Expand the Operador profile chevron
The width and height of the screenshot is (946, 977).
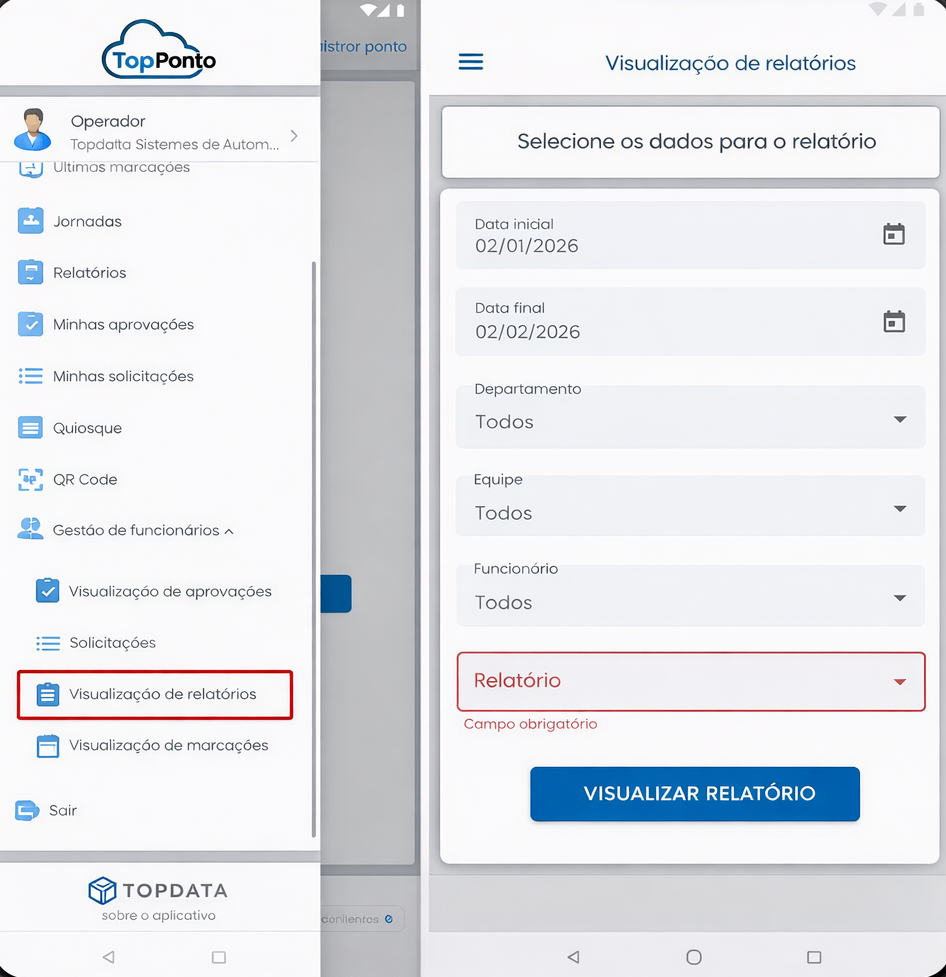coord(294,136)
